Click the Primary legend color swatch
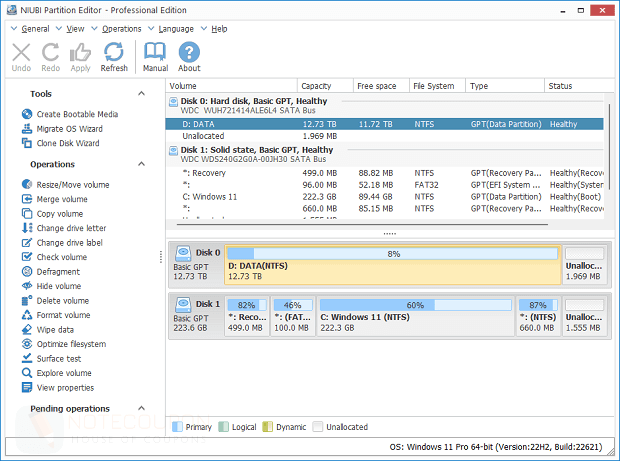Screen dimensions: 620x461 tap(178, 427)
